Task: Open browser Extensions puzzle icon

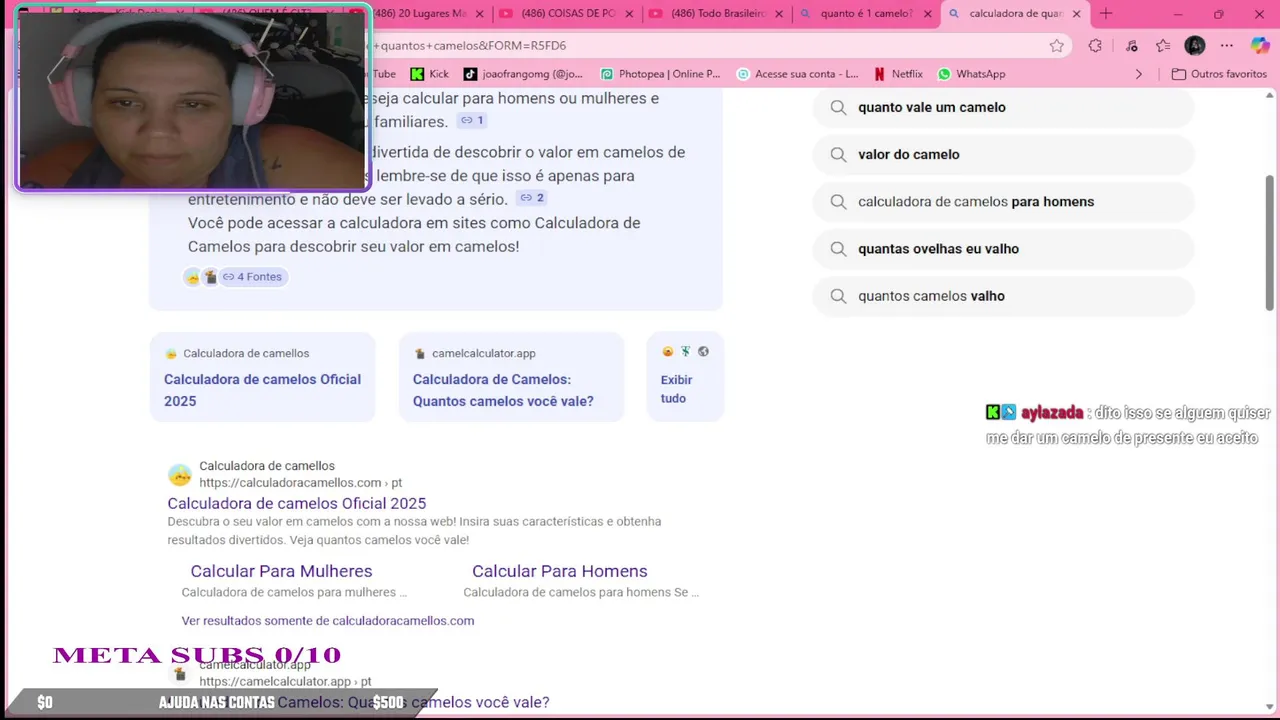Action: (x=1095, y=45)
